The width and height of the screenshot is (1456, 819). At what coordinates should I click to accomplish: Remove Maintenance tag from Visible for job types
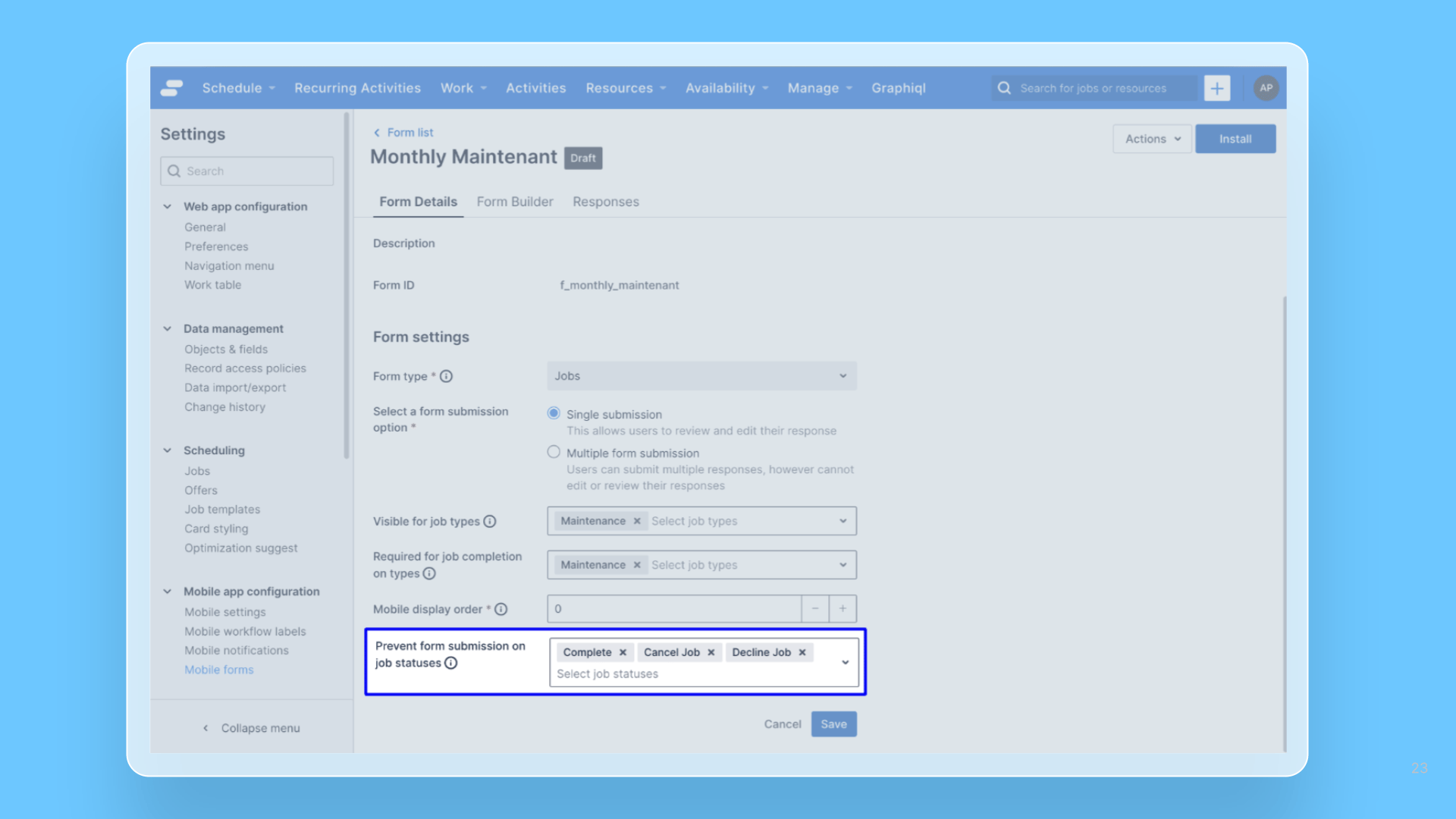(637, 521)
